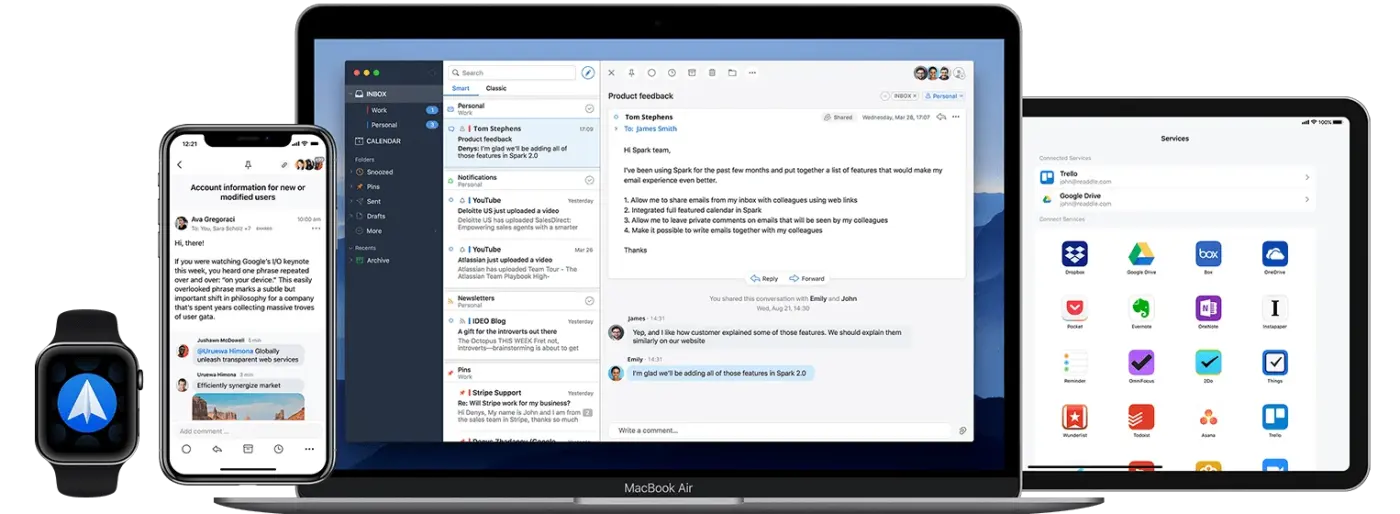Tap the OneNote service icon on iPad

pyautogui.click(x=1208, y=308)
